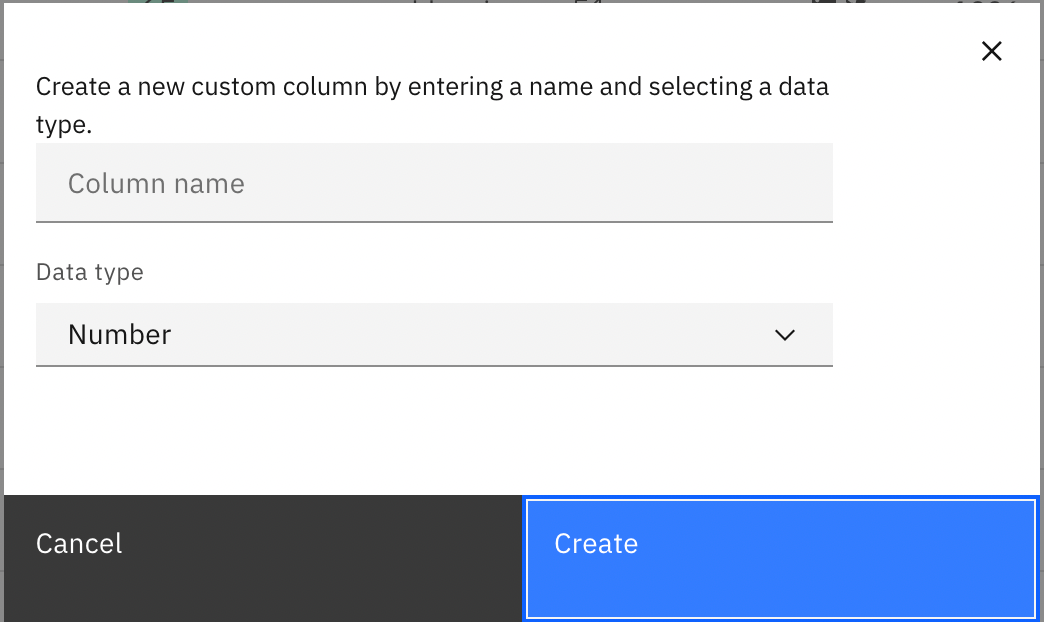Click the X icon at dialog corner
1044x622 pixels.
tap(991, 51)
